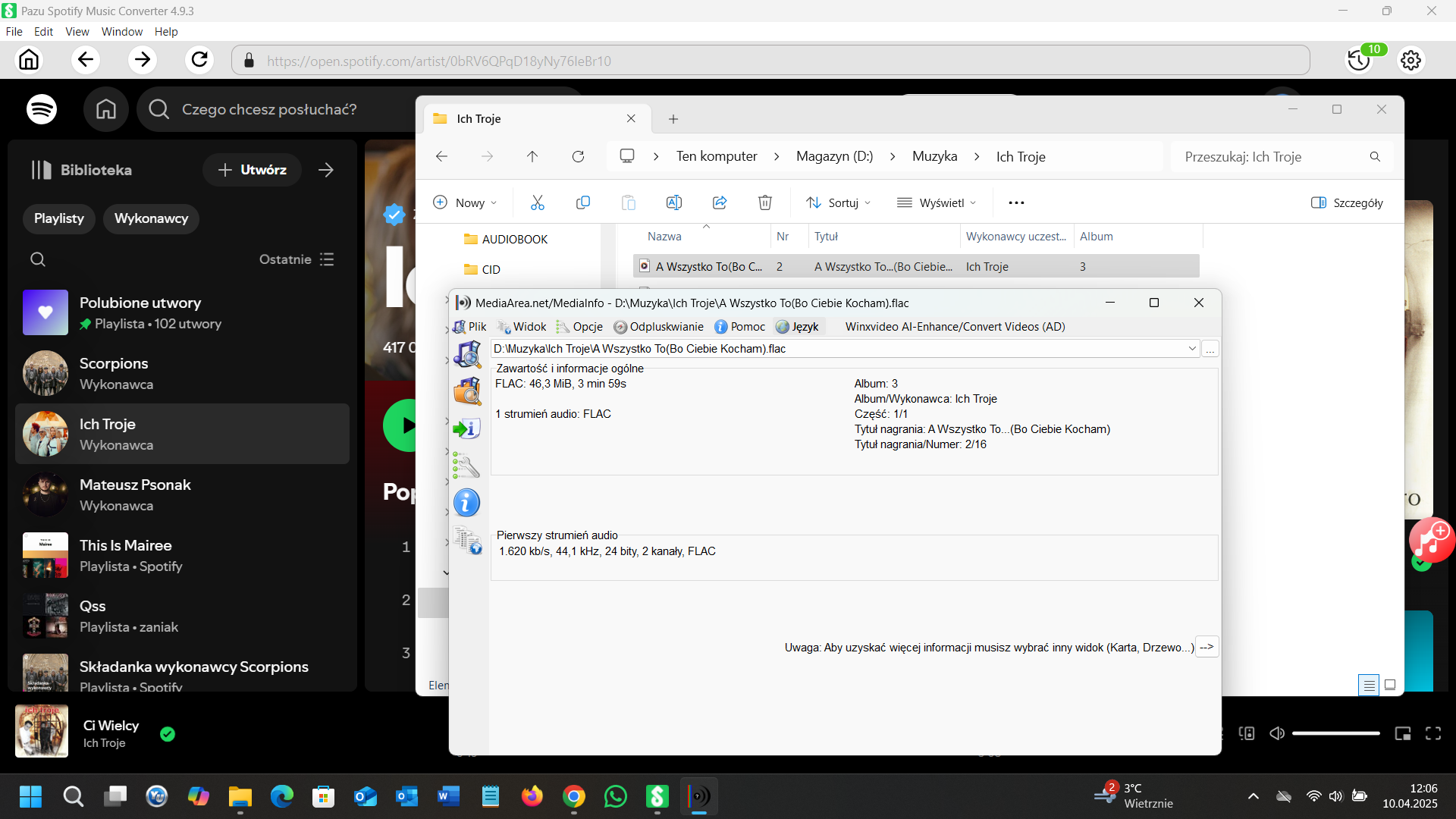Search within Spotify library magnifier
This screenshot has height=819, width=1456.
pyautogui.click(x=38, y=259)
